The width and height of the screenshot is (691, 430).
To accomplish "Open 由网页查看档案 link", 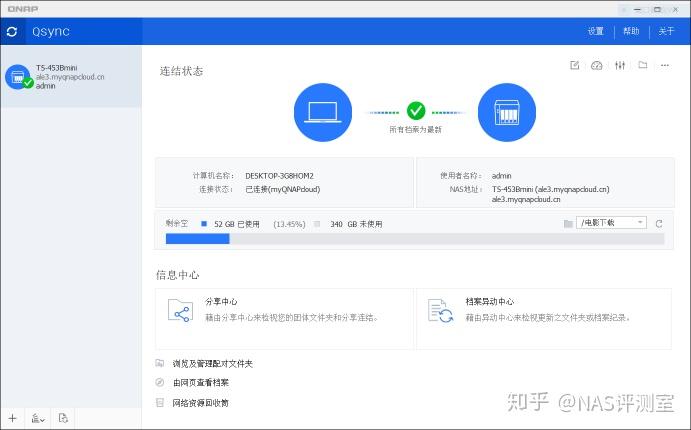I will point(201,382).
